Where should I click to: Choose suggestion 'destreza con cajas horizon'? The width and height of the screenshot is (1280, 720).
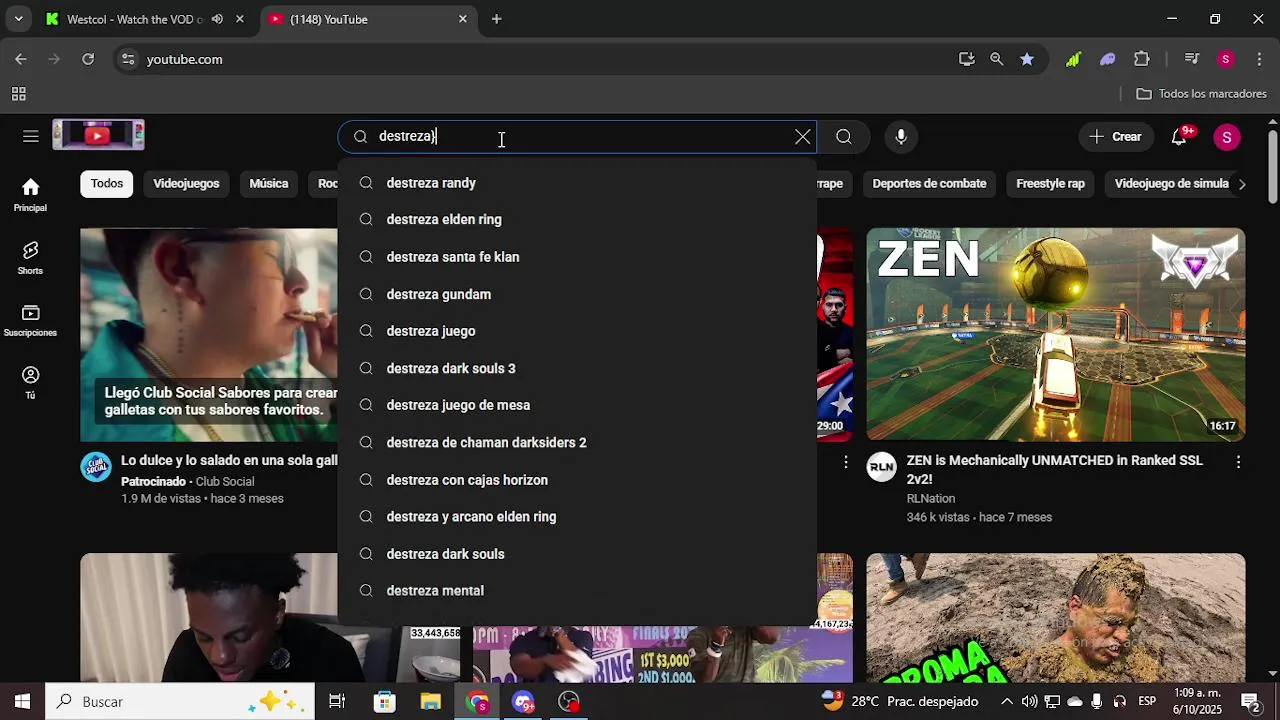pyautogui.click(x=577, y=480)
